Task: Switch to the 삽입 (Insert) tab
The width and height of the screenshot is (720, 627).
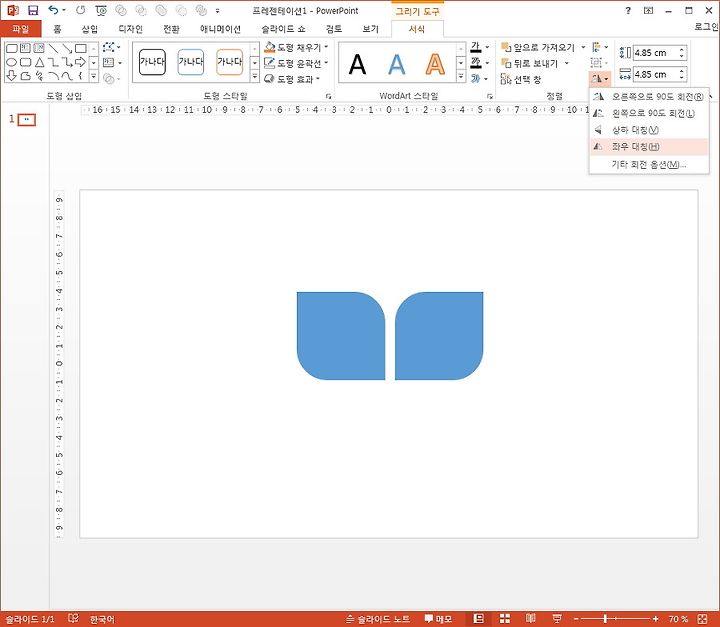Action: [x=90, y=28]
